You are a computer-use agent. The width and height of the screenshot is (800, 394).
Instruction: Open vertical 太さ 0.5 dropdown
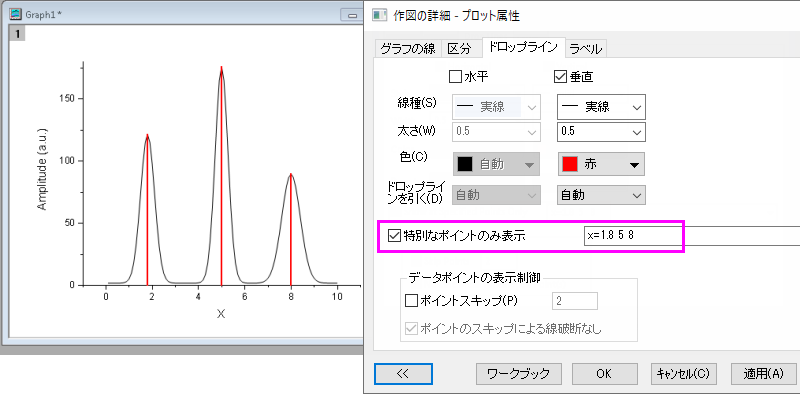pyautogui.click(x=601, y=132)
